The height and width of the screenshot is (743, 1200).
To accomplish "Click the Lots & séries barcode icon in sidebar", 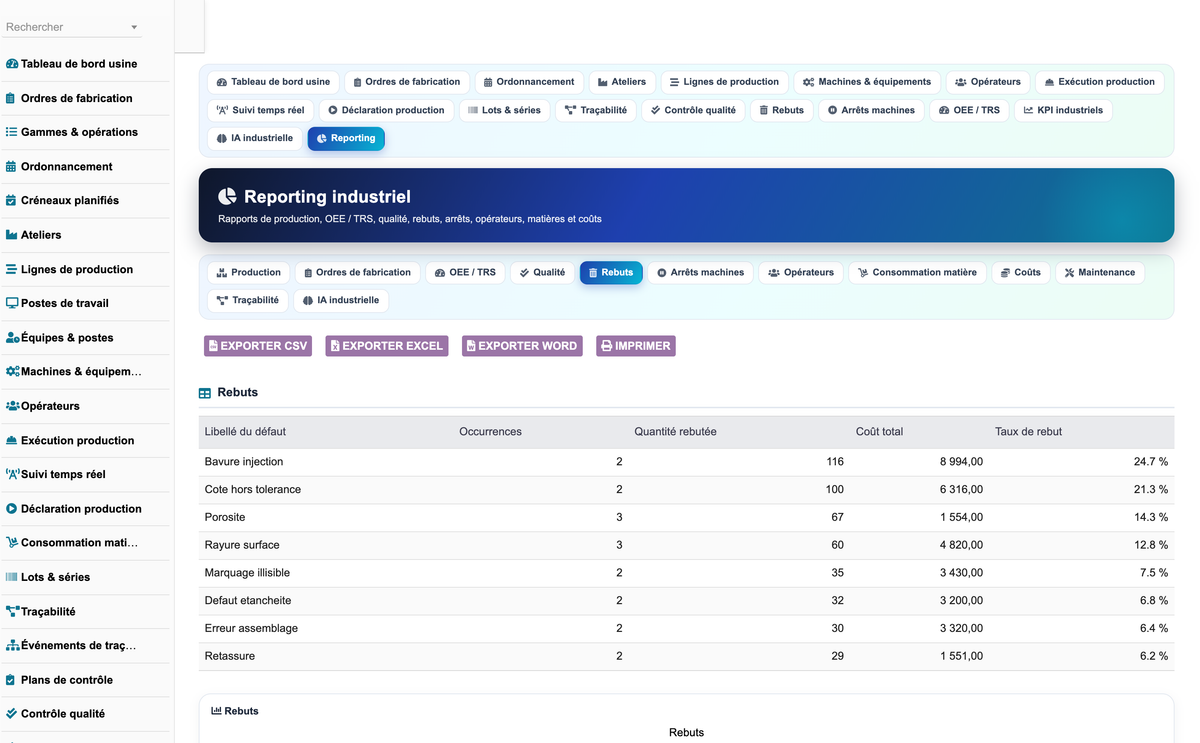I will [12, 577].
